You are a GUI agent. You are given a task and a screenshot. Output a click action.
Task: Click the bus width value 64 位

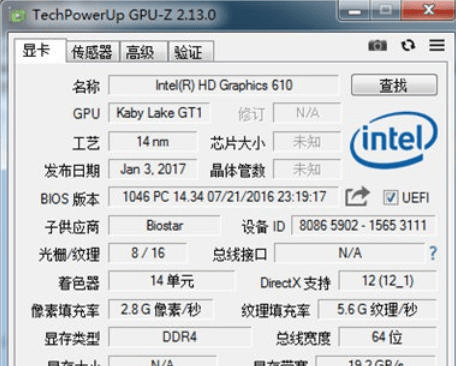tap(388, 337)
